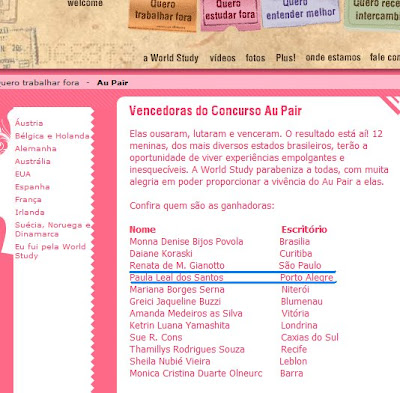Click office cell 'Leblon'

[x=293, y=362]
